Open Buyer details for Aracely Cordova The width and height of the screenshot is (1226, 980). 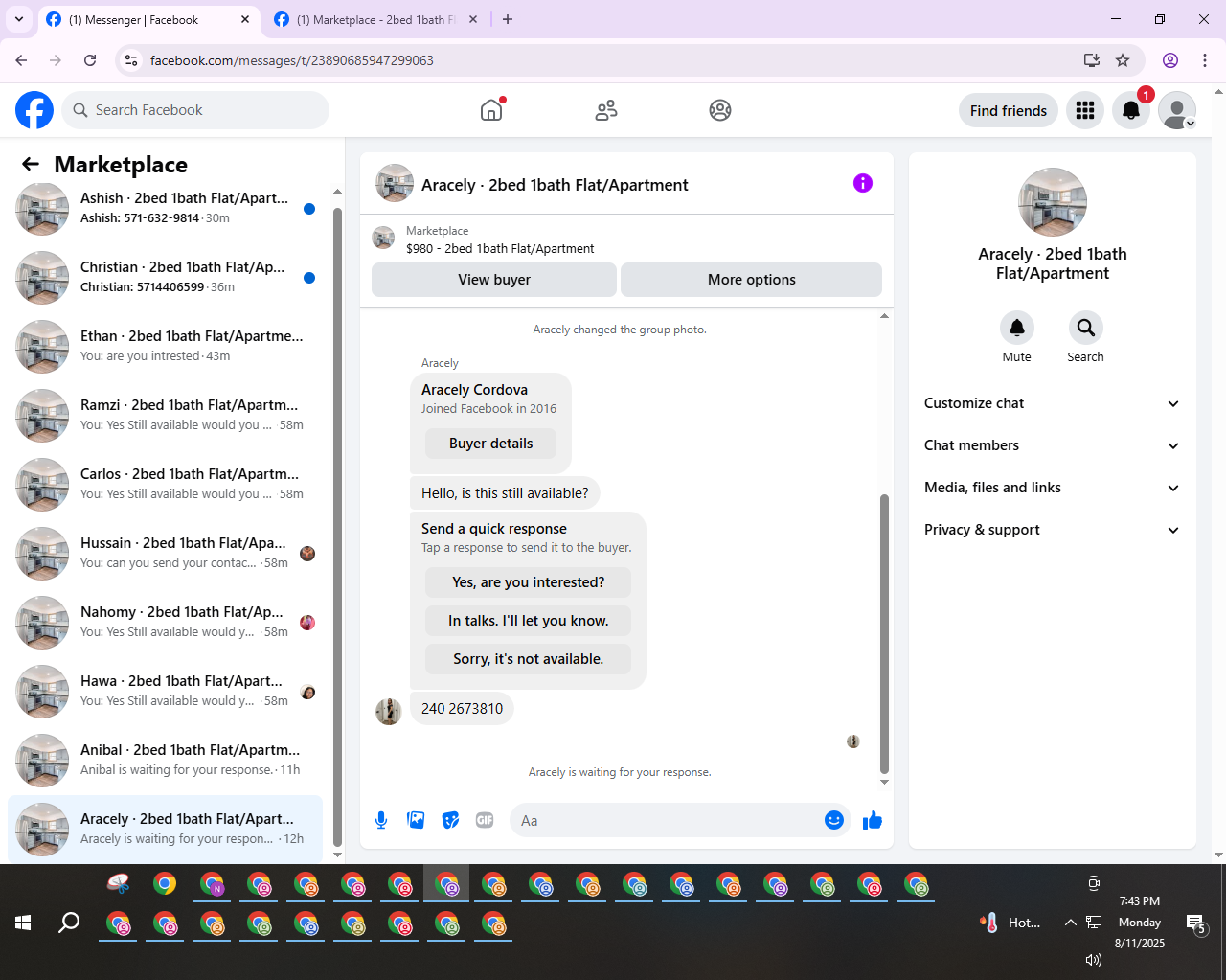point(491,444)
